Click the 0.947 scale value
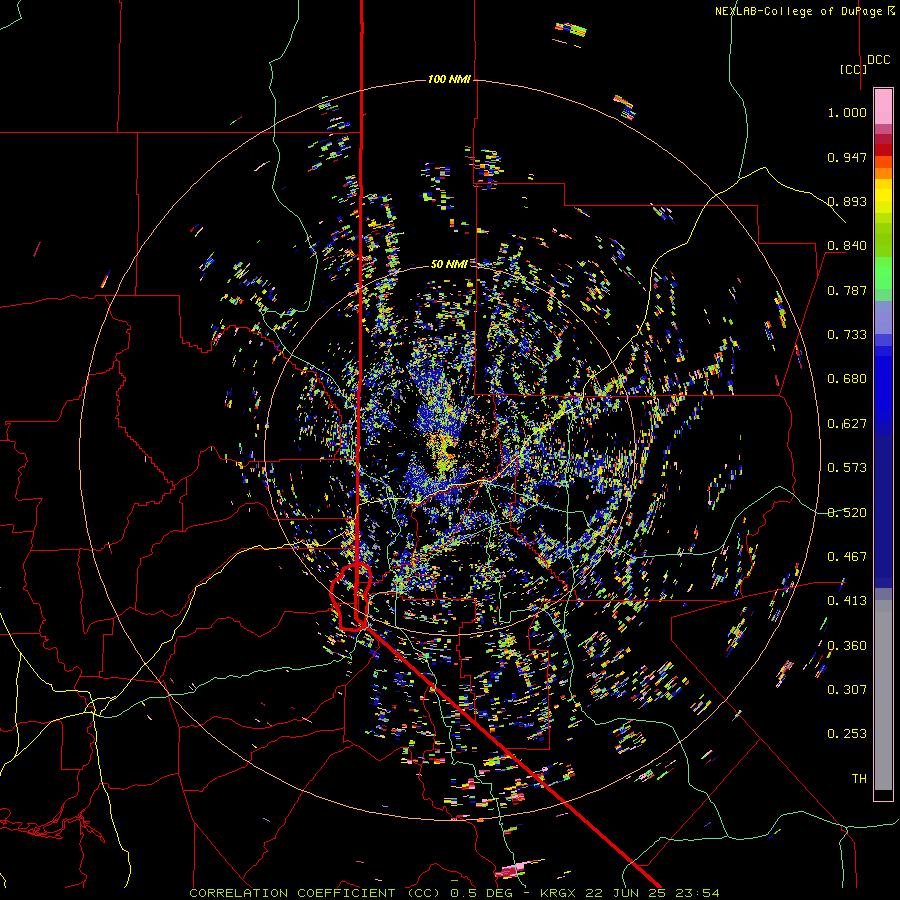Screen dimensions: 900x900 (847, 157)
